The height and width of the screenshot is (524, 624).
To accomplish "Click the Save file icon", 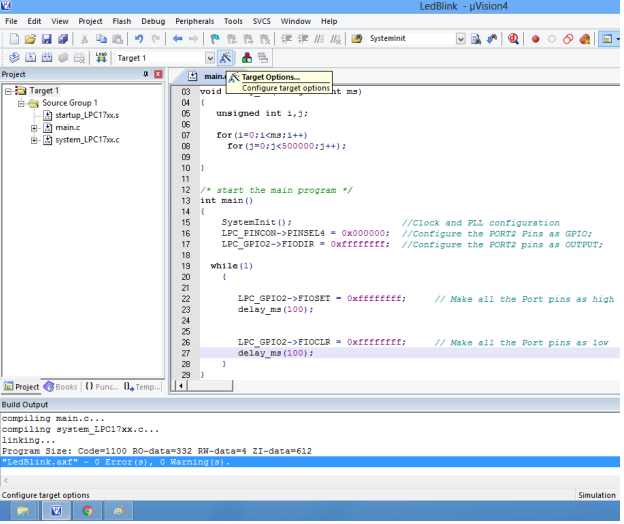I will (x=48, y=39).
